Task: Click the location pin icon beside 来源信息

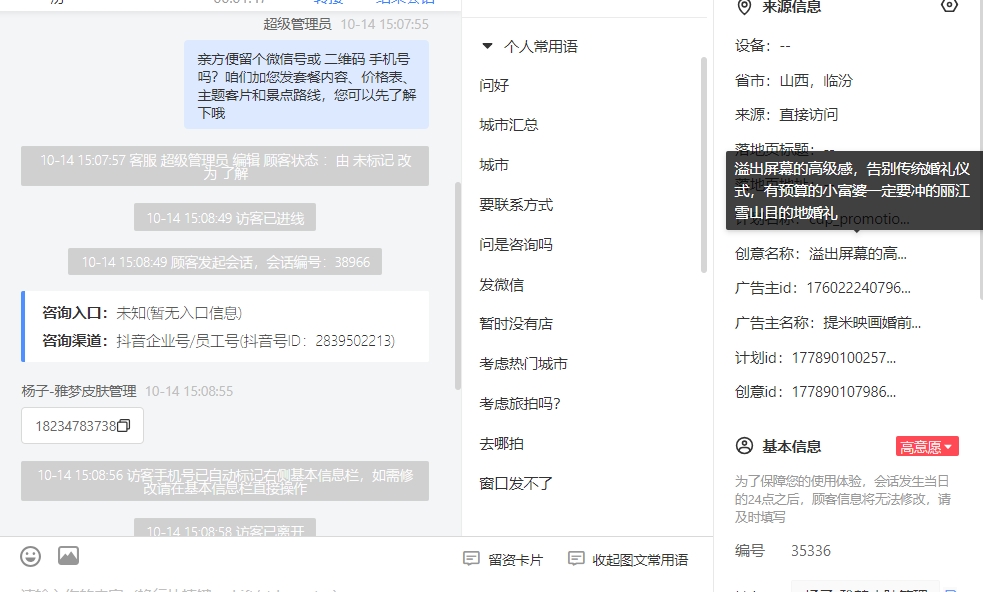Action: click(744, 7)
